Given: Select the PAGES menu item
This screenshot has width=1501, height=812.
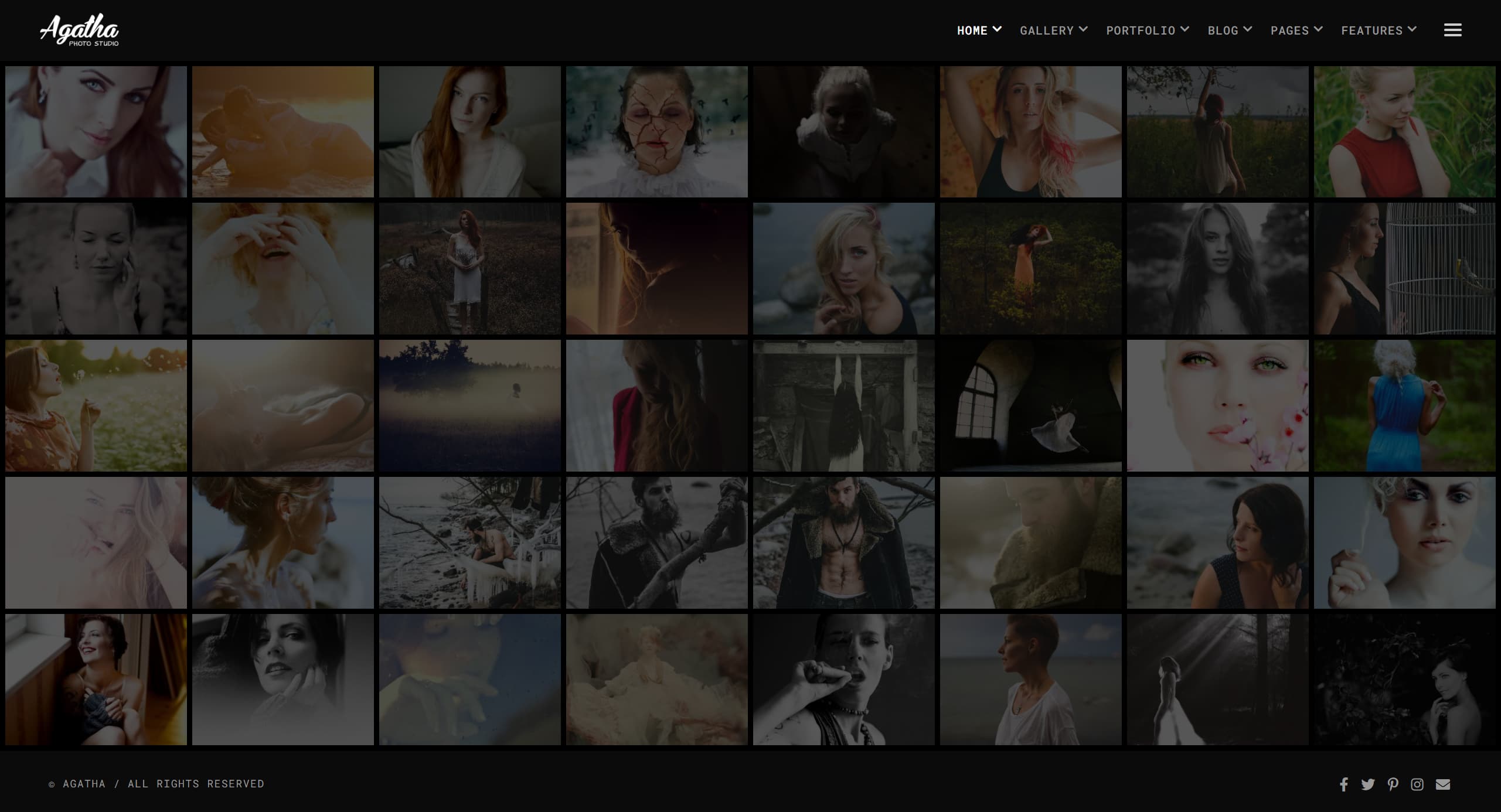Looking at the screenshot, I should (x=1289, y=30).
